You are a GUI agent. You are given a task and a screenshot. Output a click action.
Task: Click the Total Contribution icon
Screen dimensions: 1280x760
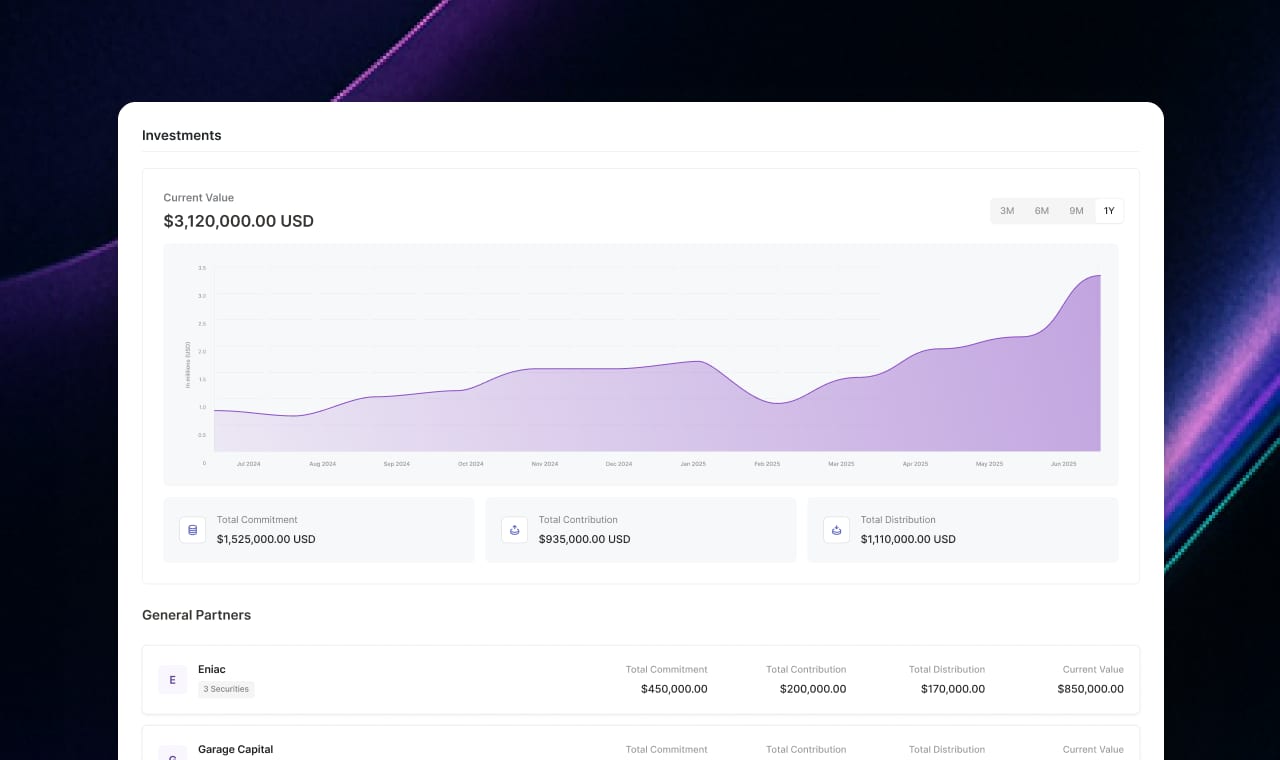(x=515, y=530)
